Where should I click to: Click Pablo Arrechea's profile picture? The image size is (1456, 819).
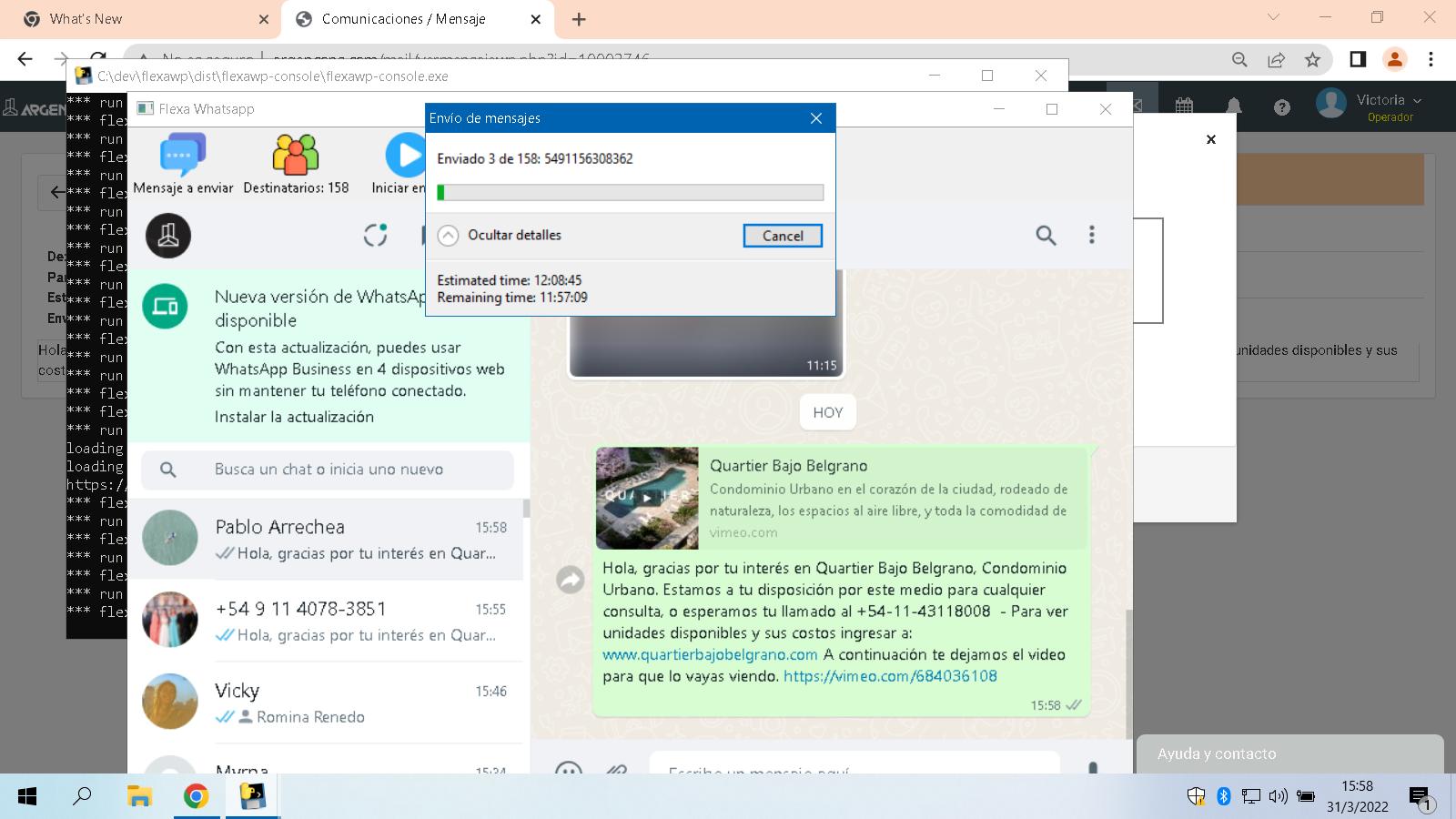[x=170, y=538]
